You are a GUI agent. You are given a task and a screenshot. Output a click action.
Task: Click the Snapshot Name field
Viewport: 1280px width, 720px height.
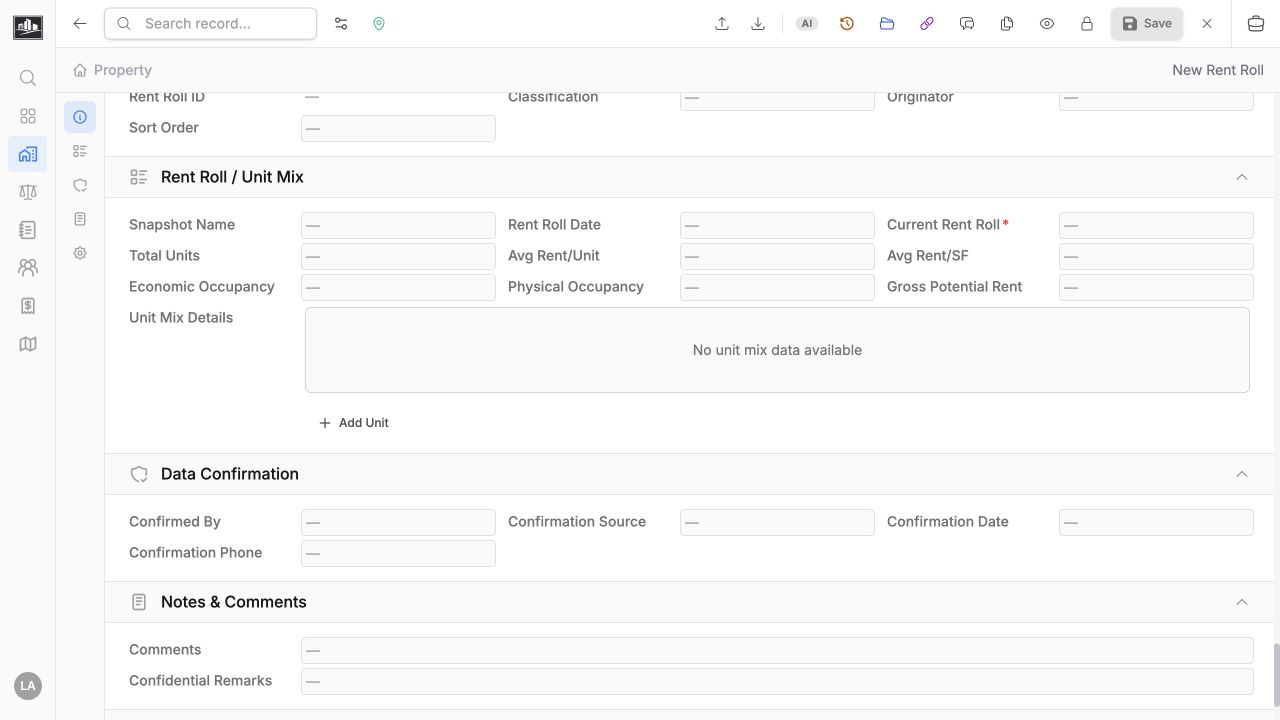398,225
